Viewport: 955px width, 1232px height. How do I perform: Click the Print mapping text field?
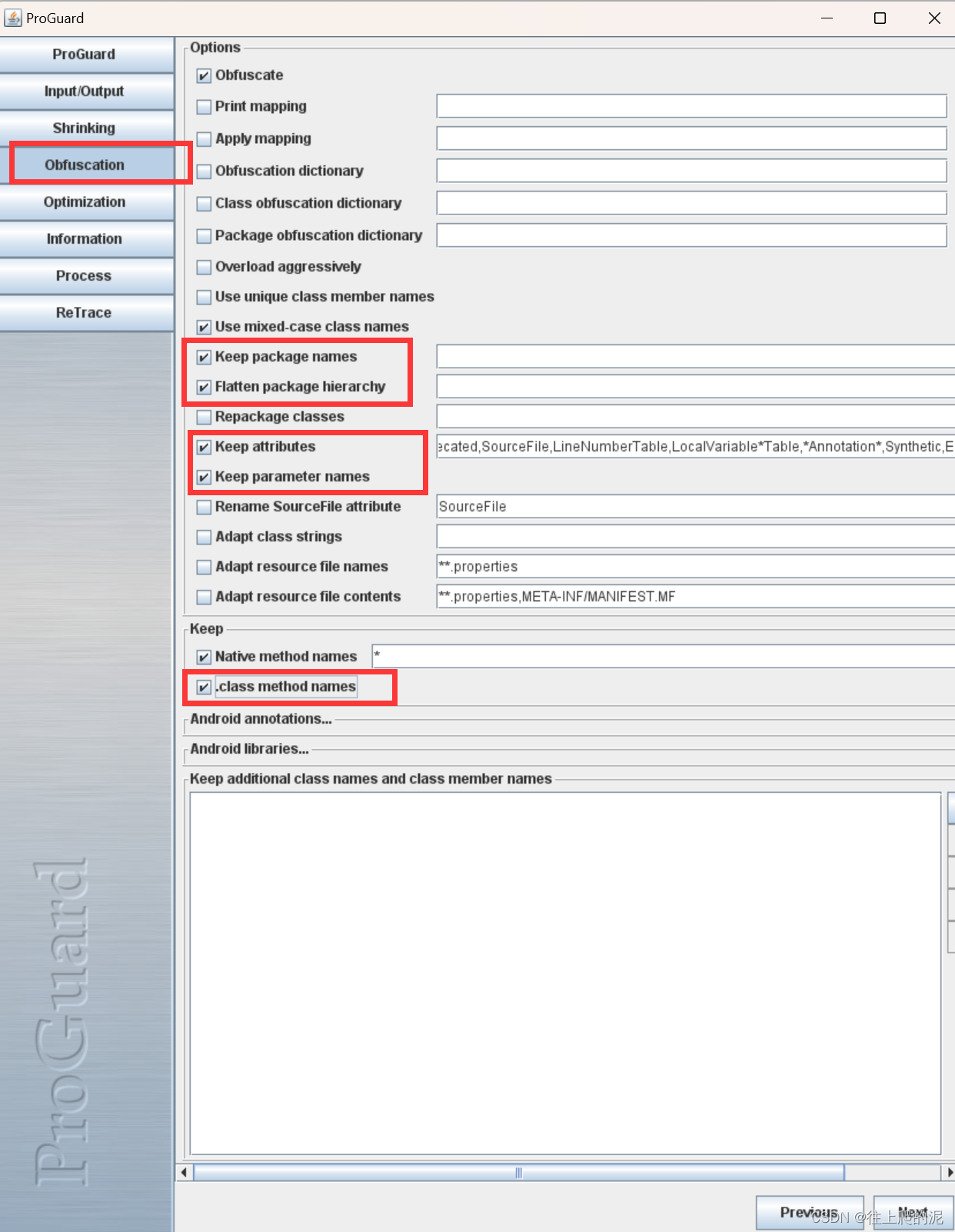[x=691, y=106]
